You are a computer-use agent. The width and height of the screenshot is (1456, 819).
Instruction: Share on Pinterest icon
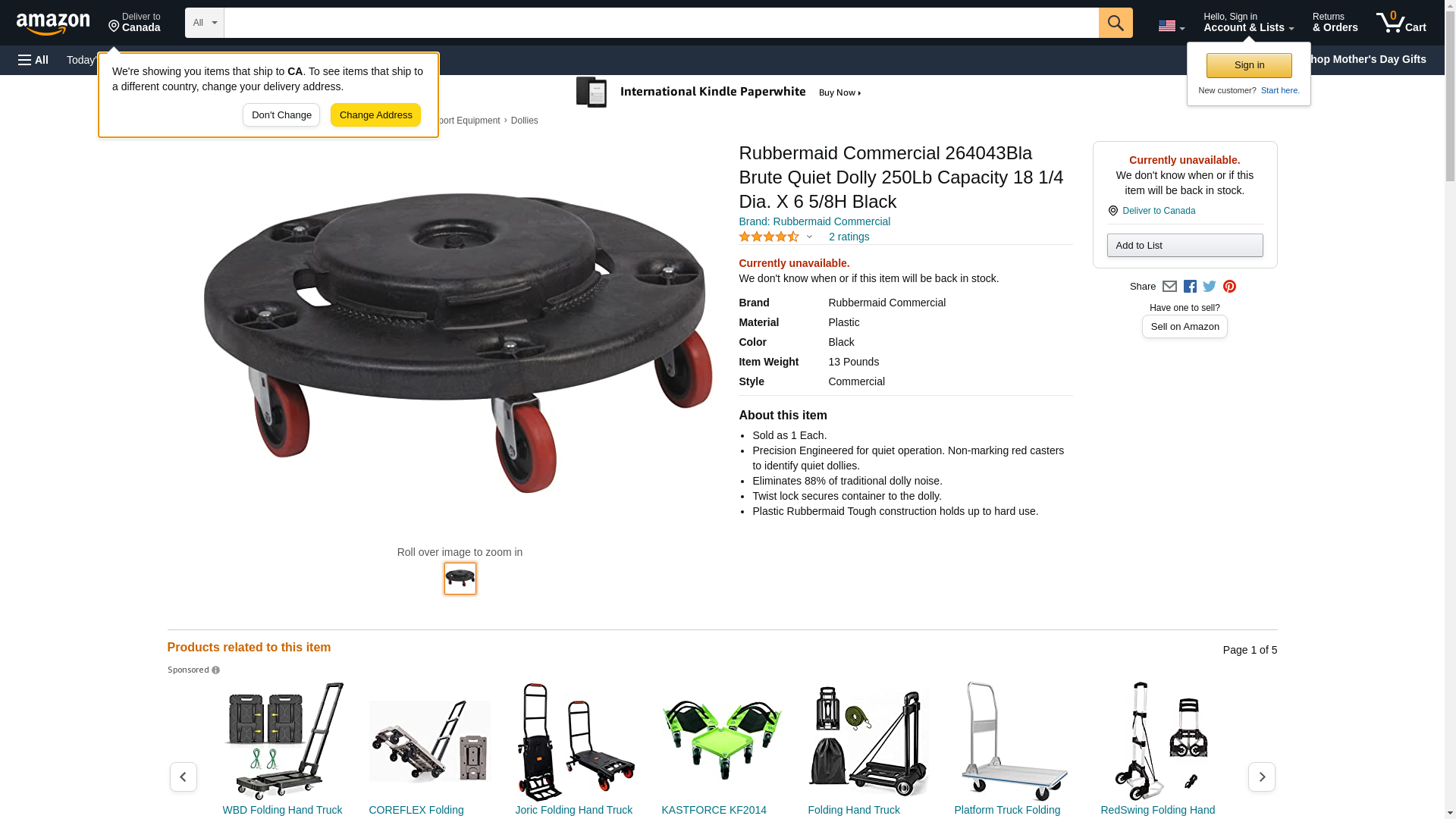(x=1229, y=287)
